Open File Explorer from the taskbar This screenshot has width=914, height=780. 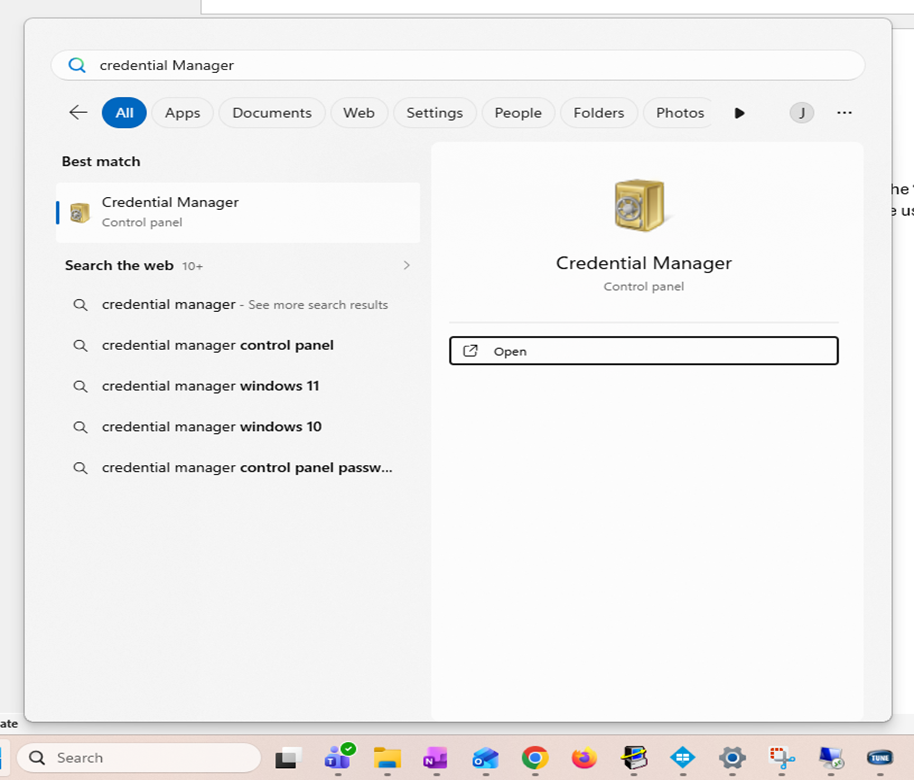[x=387, y=757]
